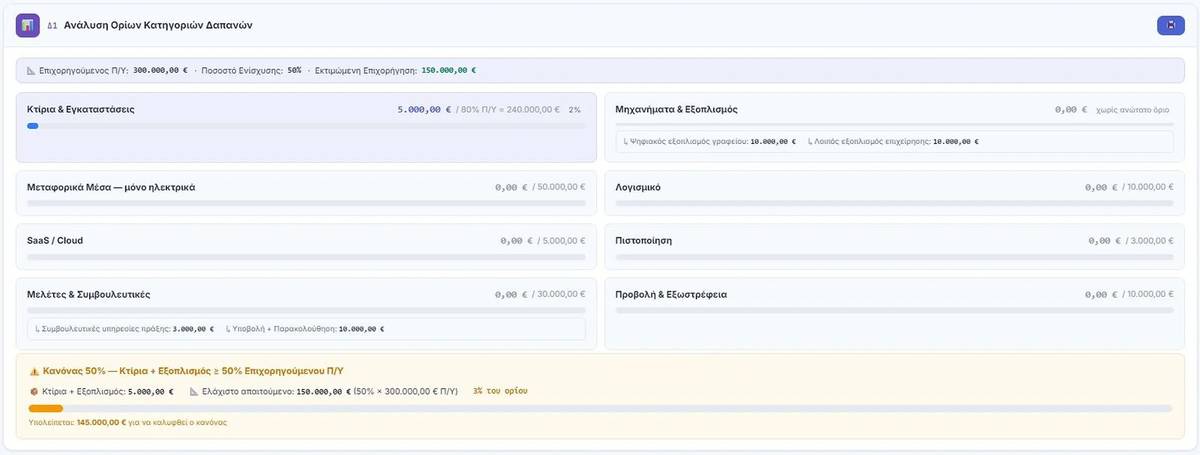The height and width of the screenshot is (455, 1200).
Task: Click the 3% του ορίου label
Action: pyautogui.click(x=500, y=390)
